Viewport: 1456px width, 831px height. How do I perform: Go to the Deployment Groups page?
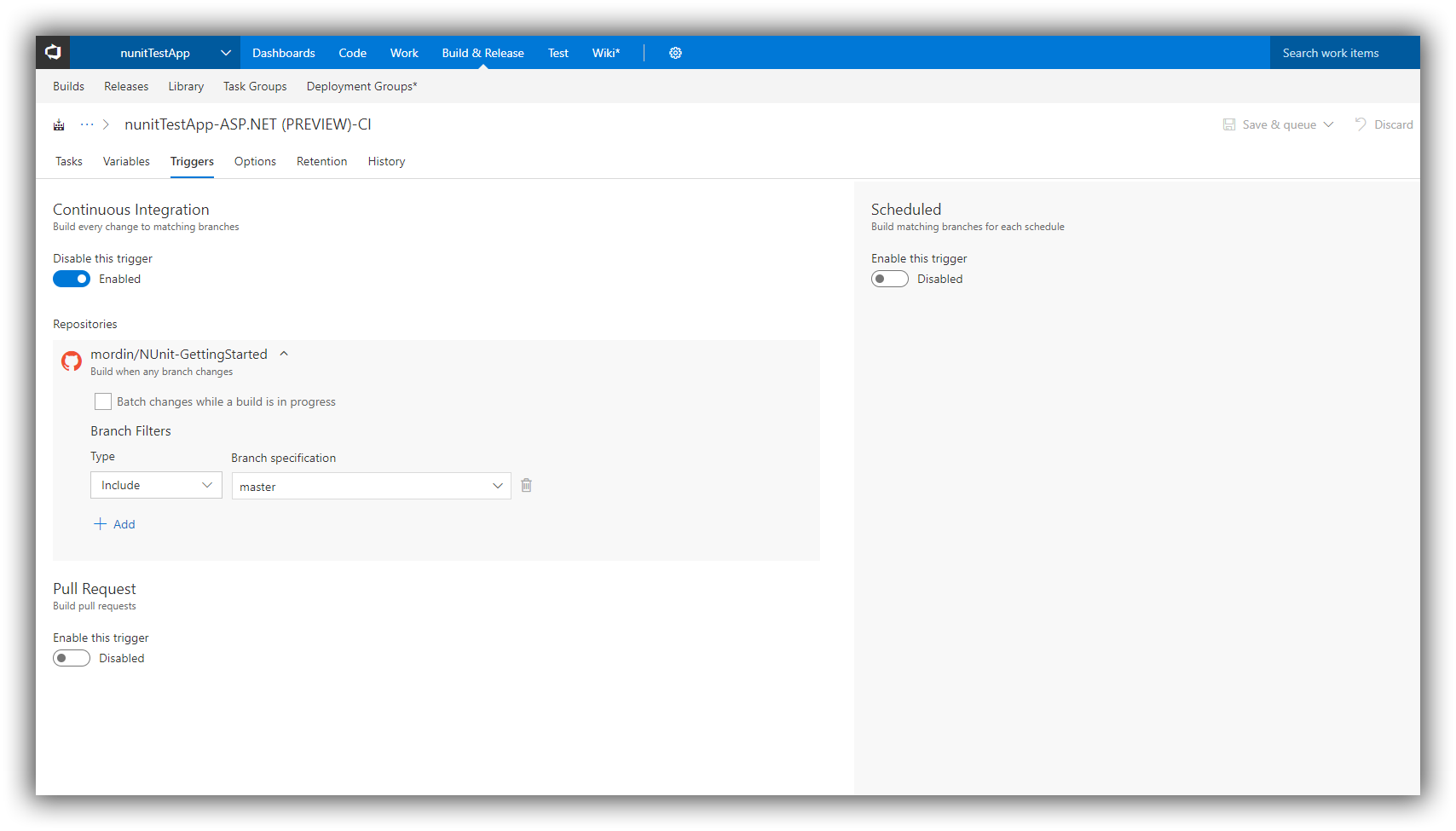click(x=362, y=86)
